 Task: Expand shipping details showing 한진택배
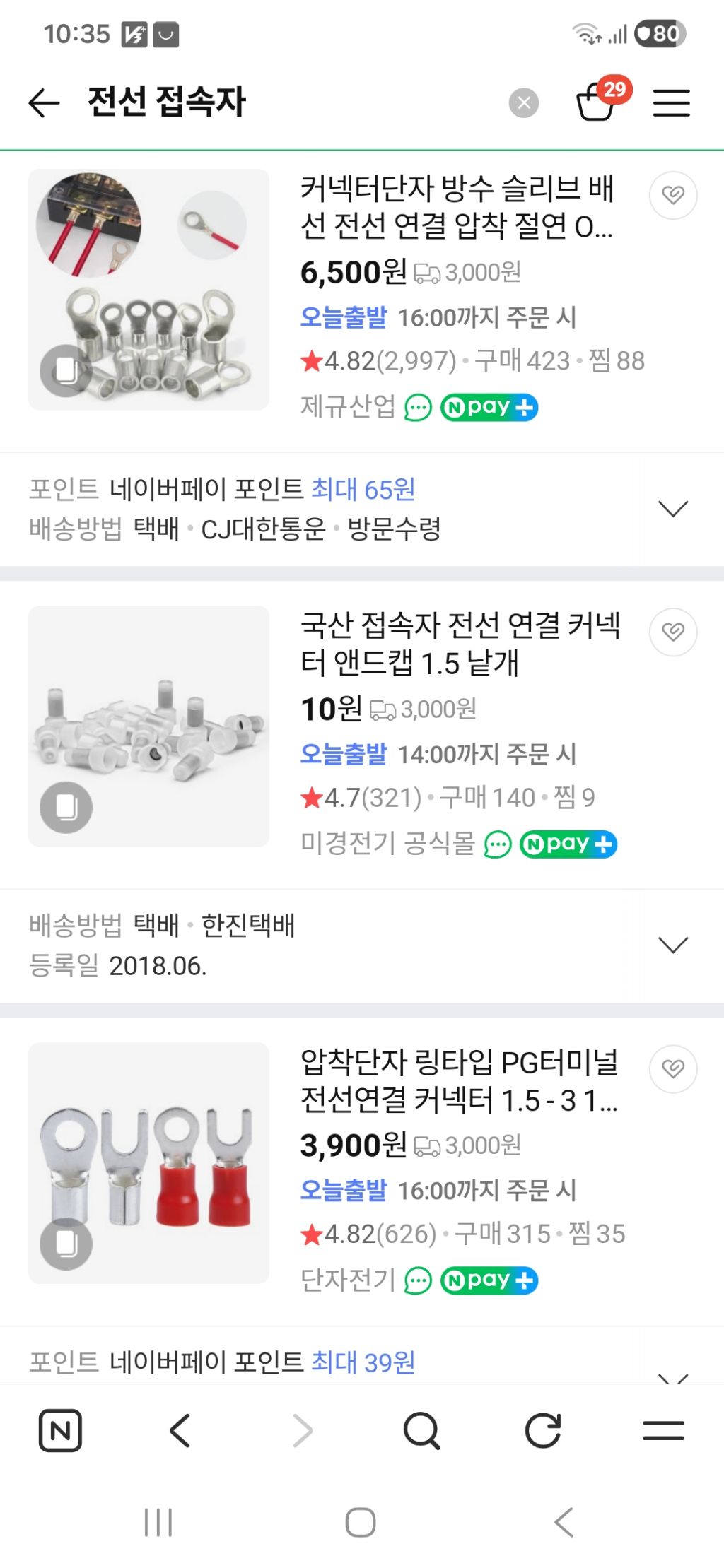pyautogui.click(x=672, y=945)
